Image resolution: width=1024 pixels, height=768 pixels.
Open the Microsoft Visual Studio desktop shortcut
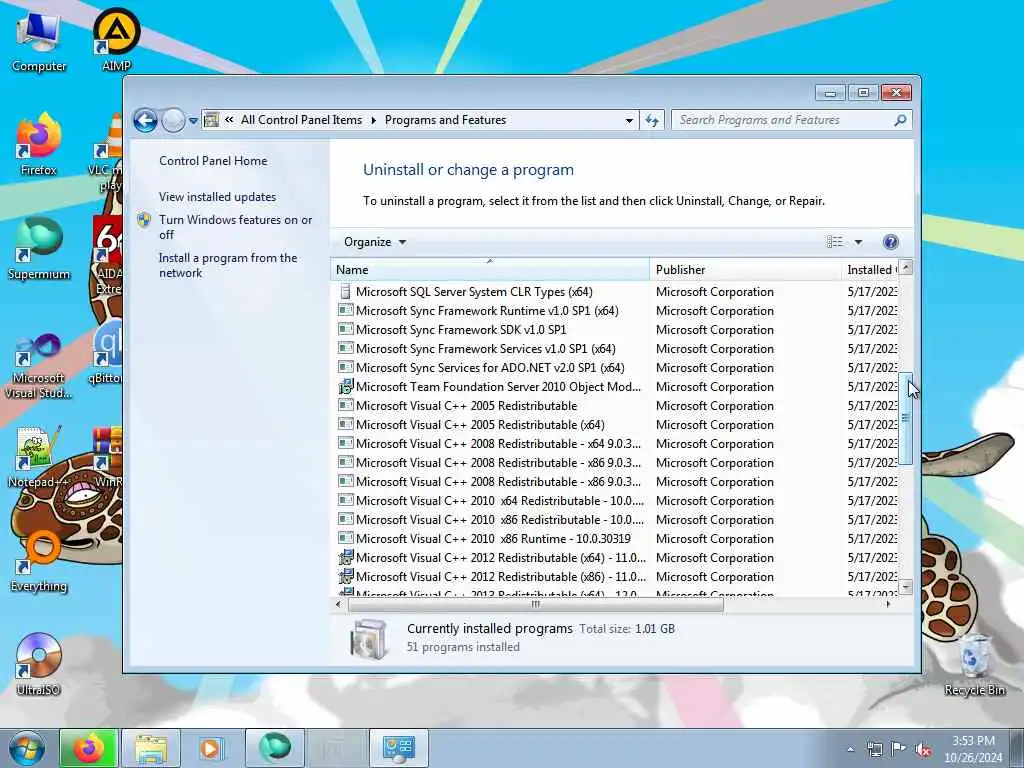(x=39, y=366)
